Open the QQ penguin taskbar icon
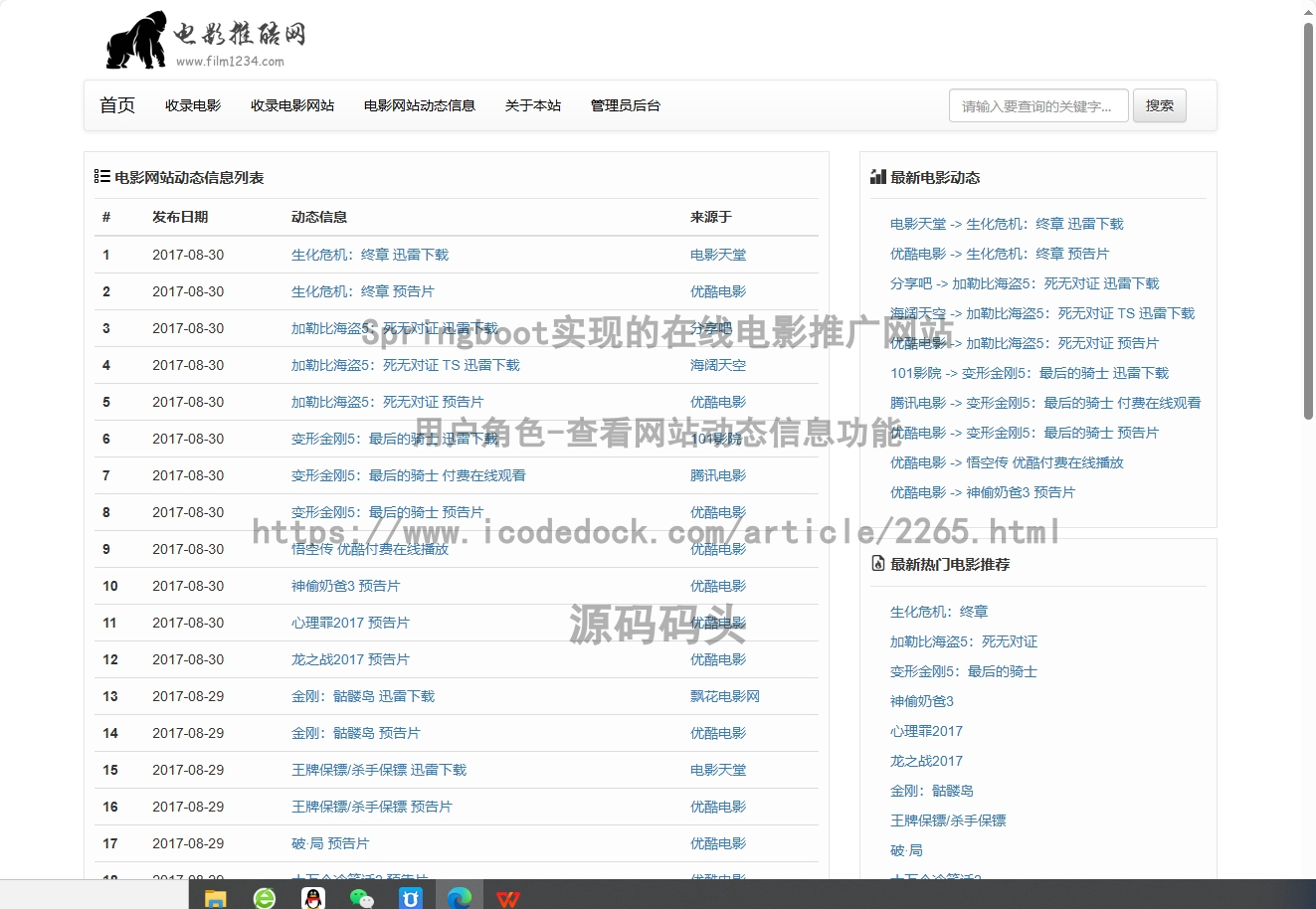1316x909 pixels. [313, 898]
